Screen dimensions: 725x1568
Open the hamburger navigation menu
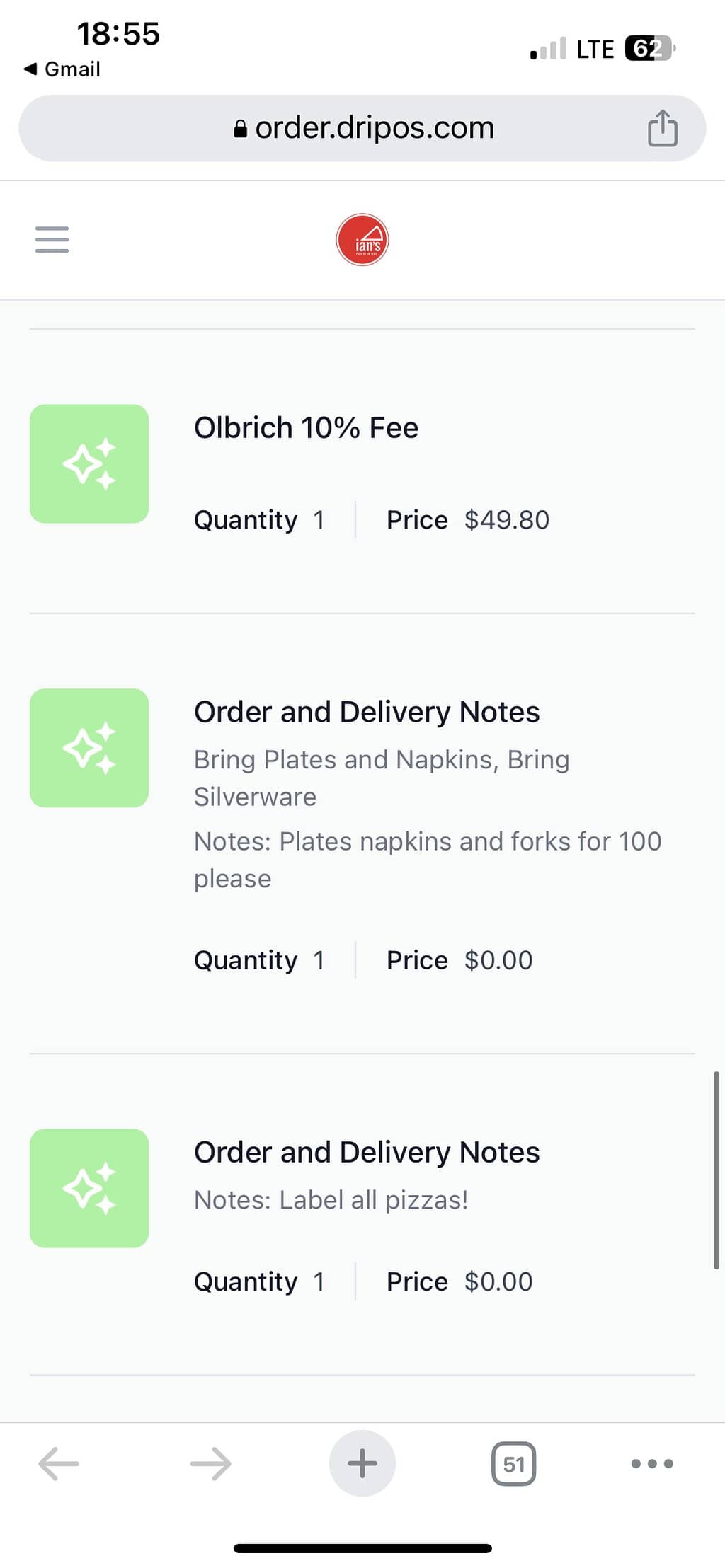[52, 239]
